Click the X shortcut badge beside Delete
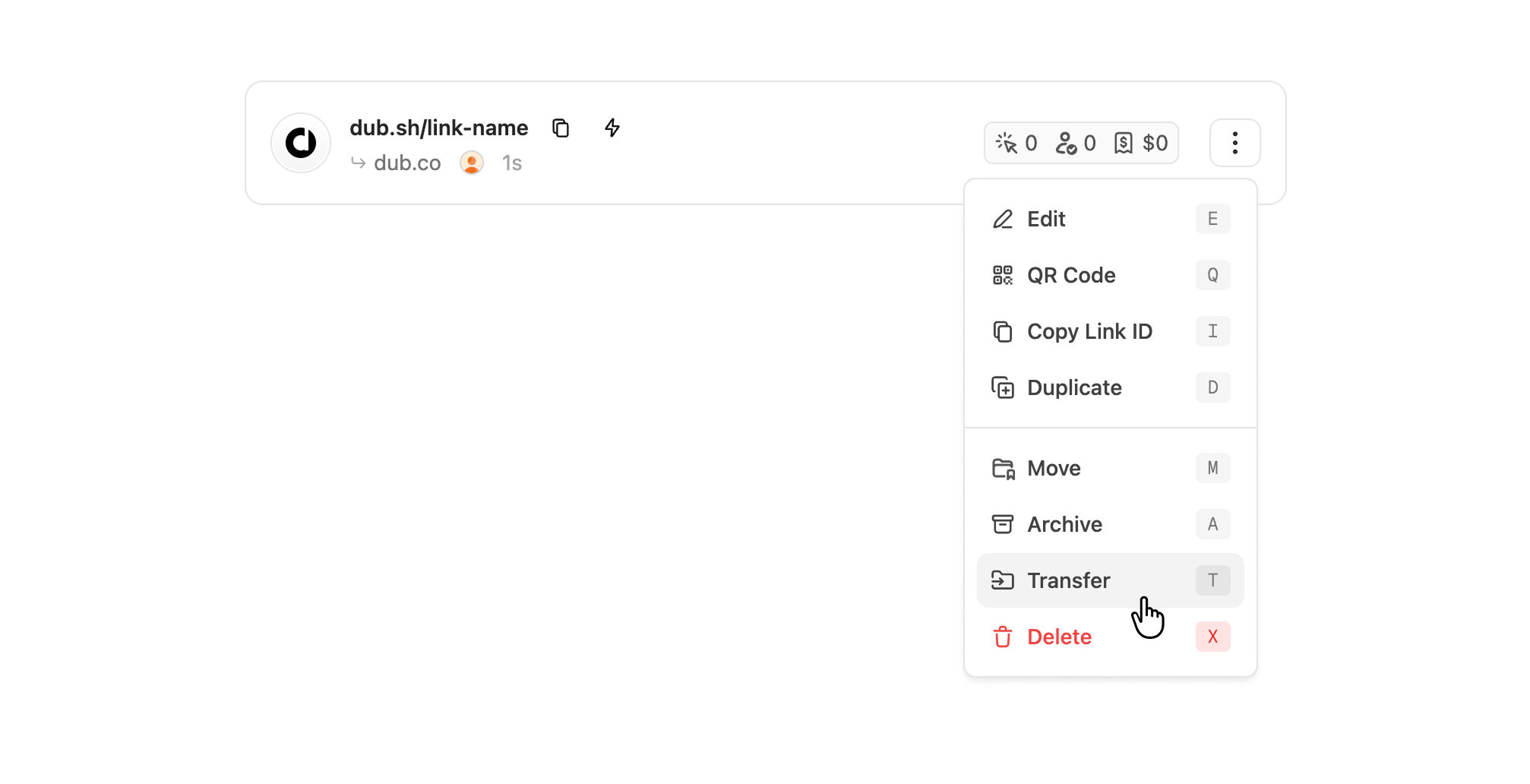The image size is (1530, 784). pyautogui.click(x=1212, y=637)
